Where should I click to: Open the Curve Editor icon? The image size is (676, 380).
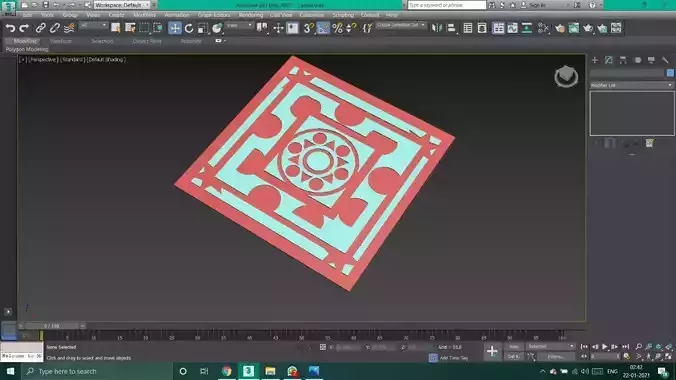[x=513, y=28]
